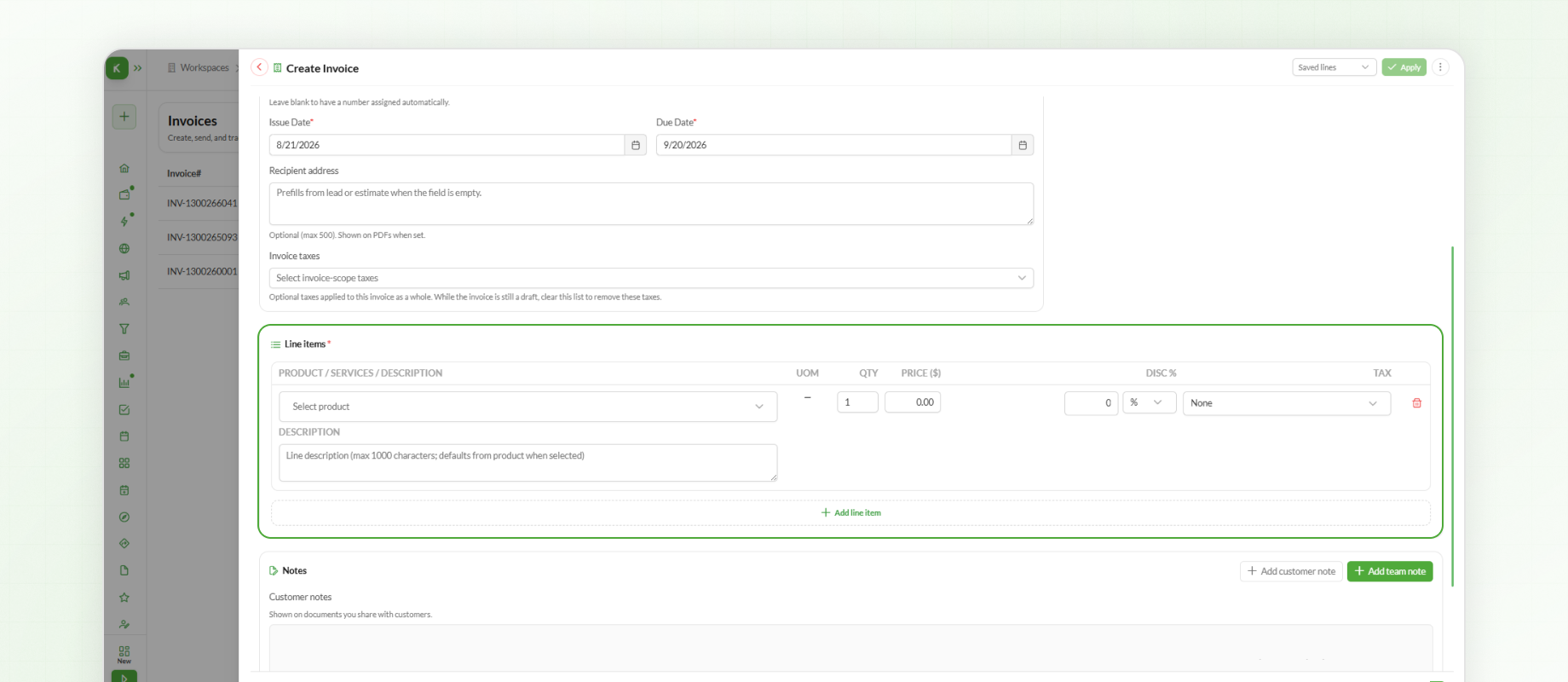This screenshot has width=1568, height=682.
Task: Open invoice INV-1300265093 in list
Action: click(x=202, y=237)
